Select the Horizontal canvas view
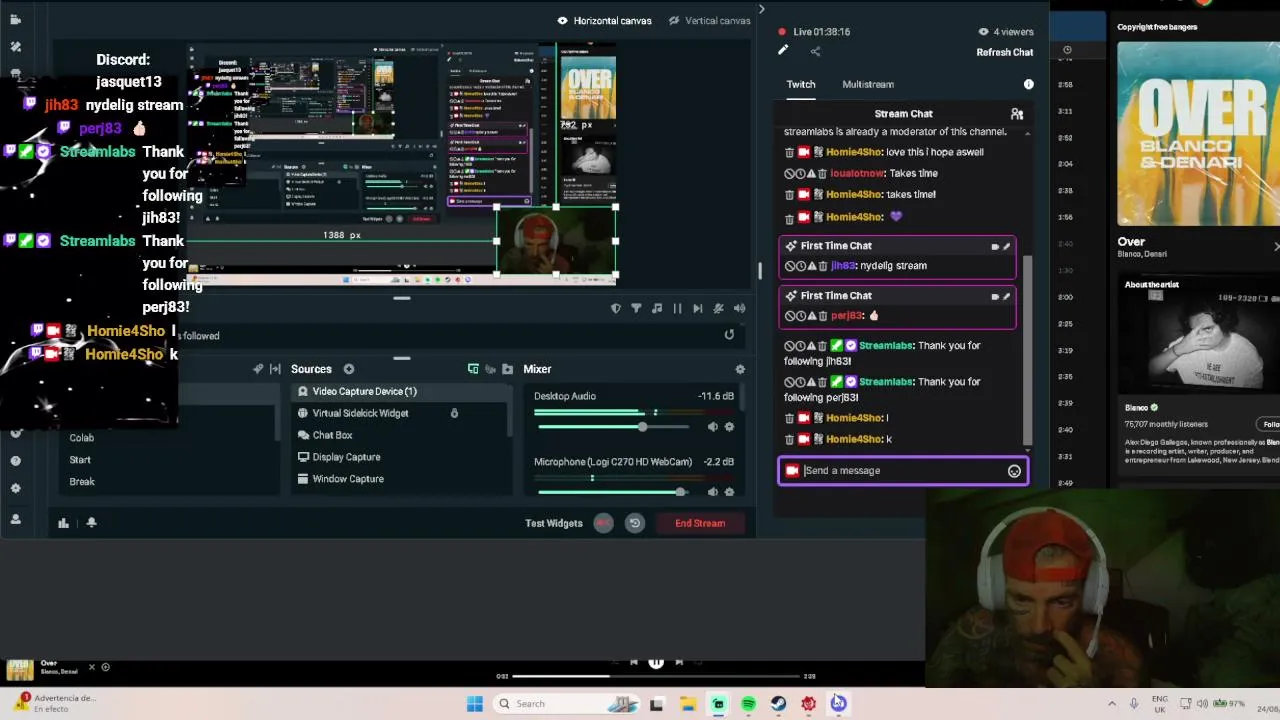This screenshot has width=1280, height=720. (604, 20)
